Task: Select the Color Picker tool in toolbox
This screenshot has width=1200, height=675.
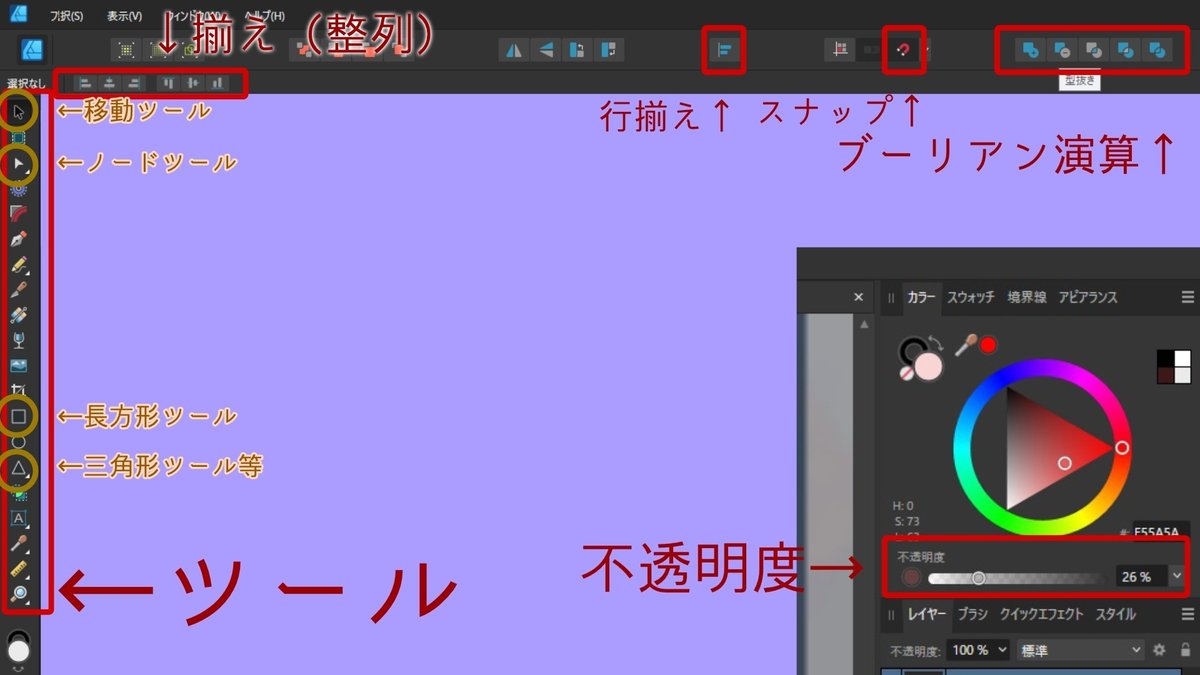Action: click(18, 544)
